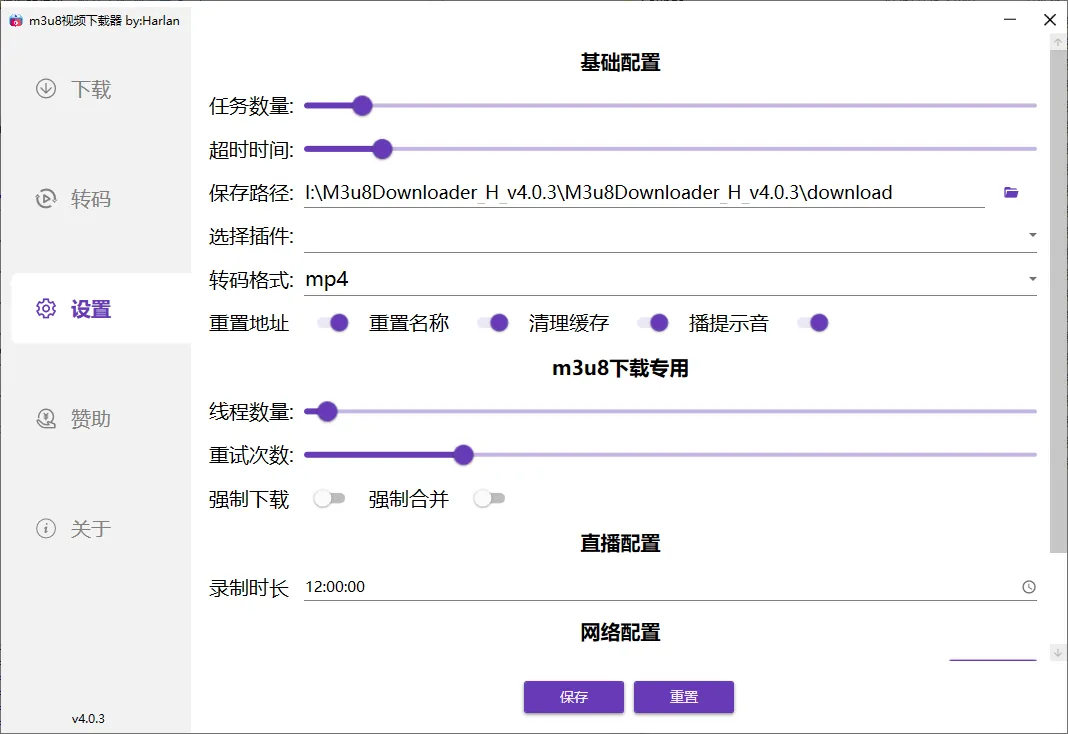The height and width of the screenshot is (734, 1068).
Task: Disable the 清理缓存 (clear cache) switch
Action: click(x=654, y=322)
